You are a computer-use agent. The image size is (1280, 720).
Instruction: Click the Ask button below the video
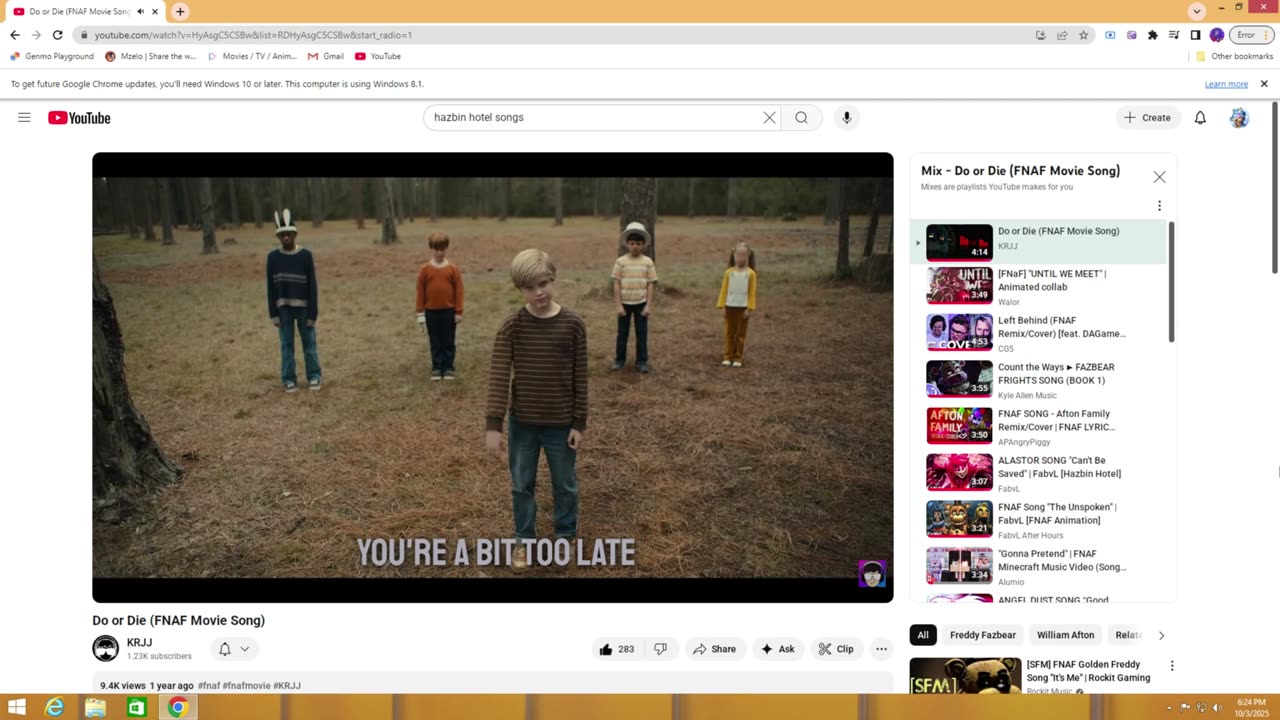777,649
